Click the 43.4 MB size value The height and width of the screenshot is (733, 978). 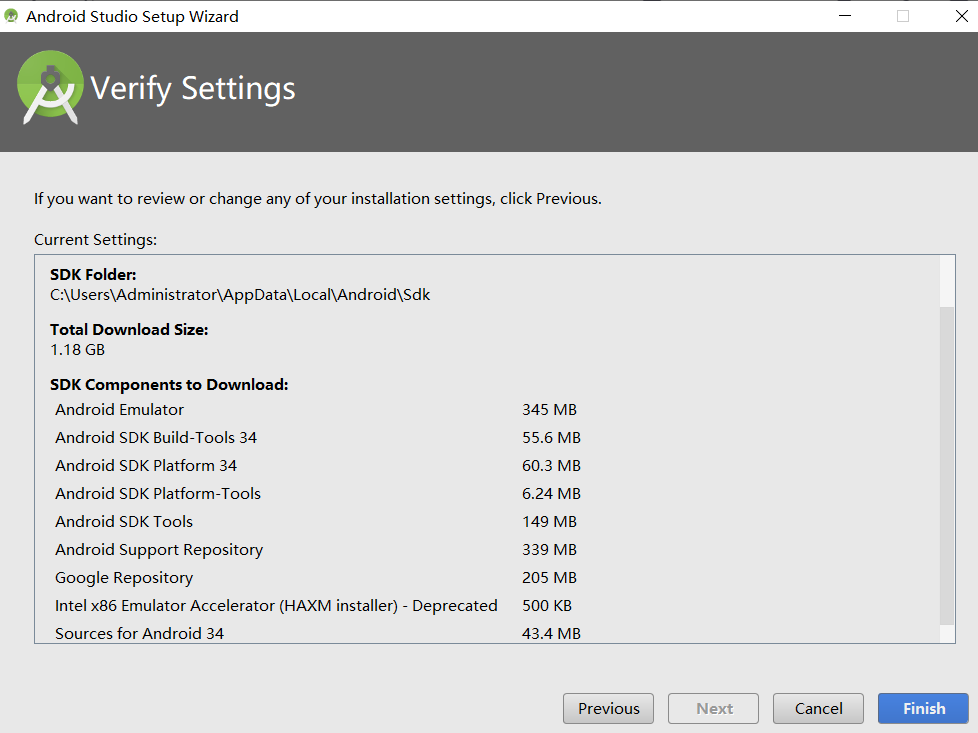coord(551,633)
